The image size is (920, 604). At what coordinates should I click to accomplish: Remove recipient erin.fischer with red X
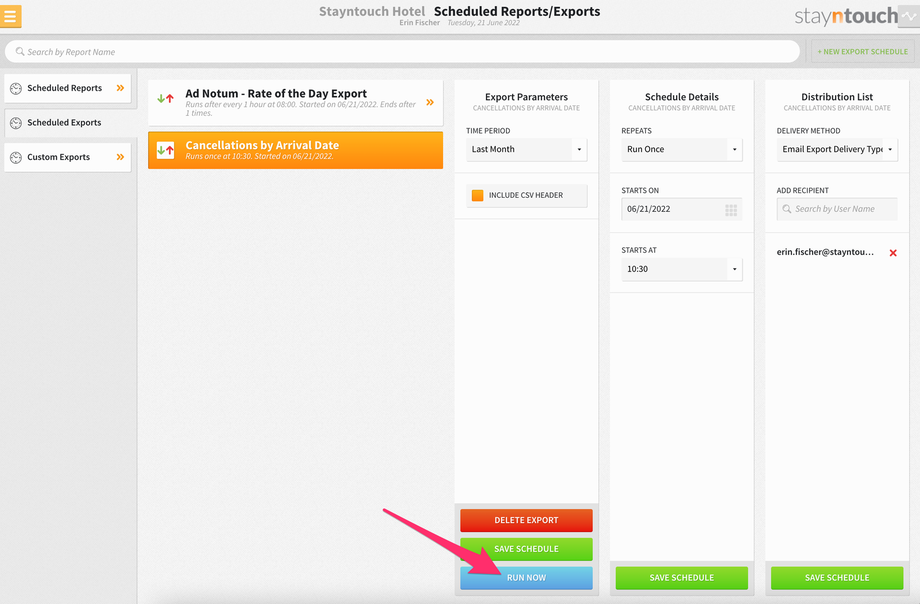point(893,253)
